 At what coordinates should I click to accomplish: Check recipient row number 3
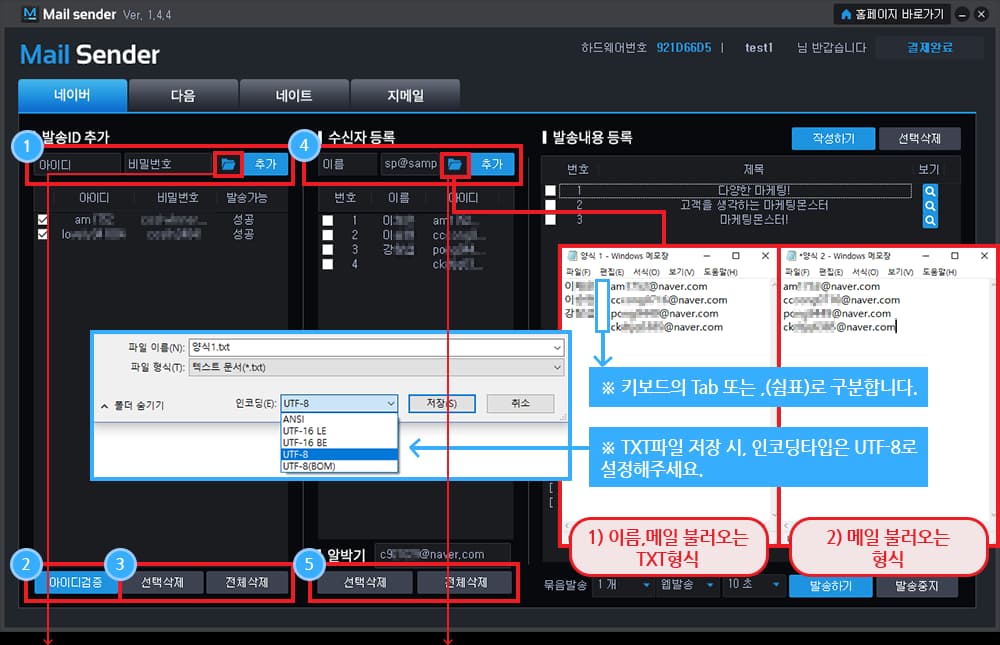[328, 249]
